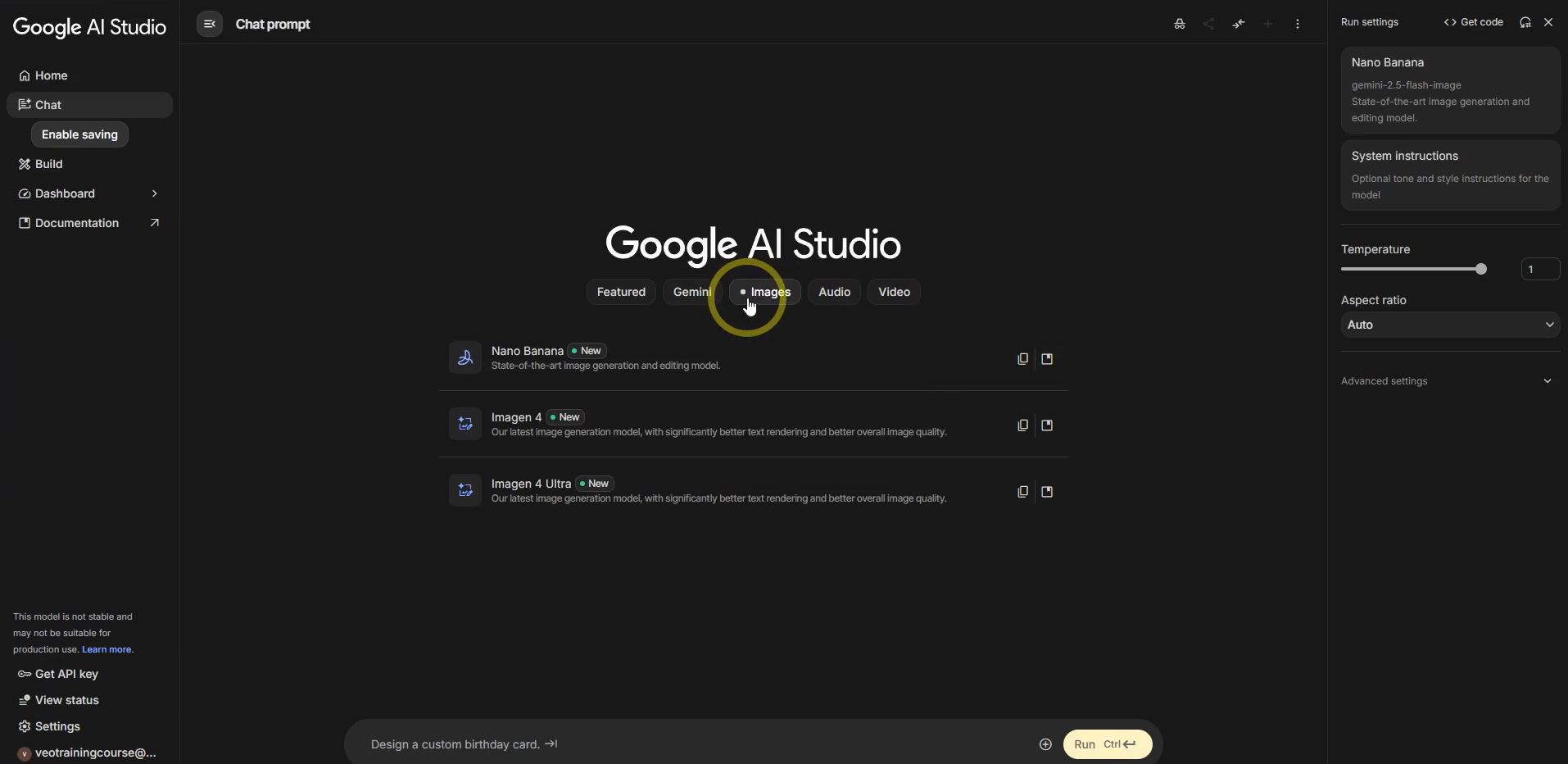Image resolution: width=1568 pixels, height=764 pixels.
Task: Click the Imagen 4 Ultra model icon
Action: click(465, 490)
